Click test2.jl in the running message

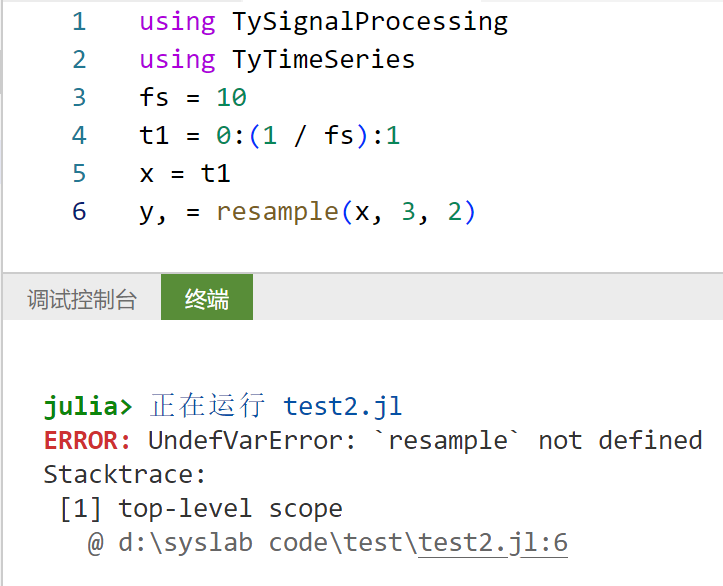click(x=343, y=406)
